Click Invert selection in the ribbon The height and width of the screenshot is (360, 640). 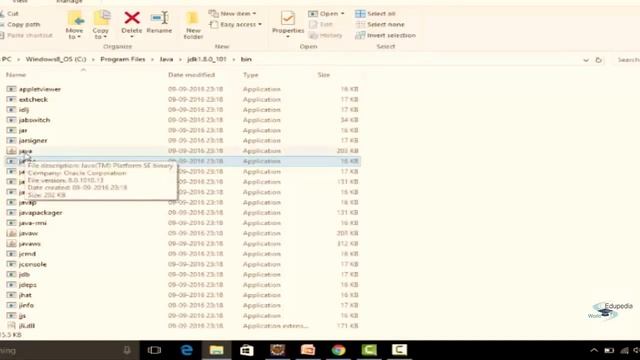[x=385, y=36]
